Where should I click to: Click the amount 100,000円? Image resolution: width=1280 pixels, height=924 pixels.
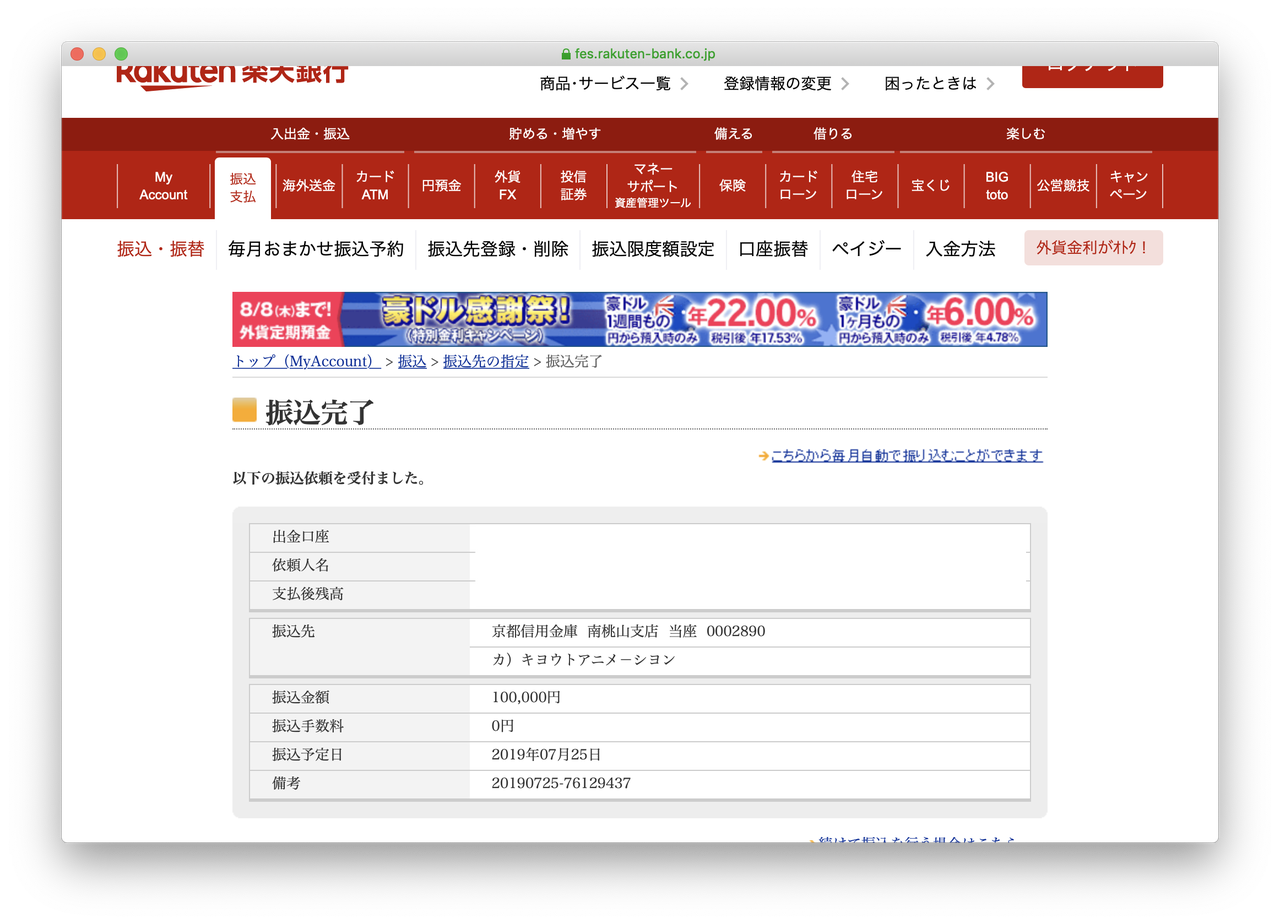(x=526, y=698)
